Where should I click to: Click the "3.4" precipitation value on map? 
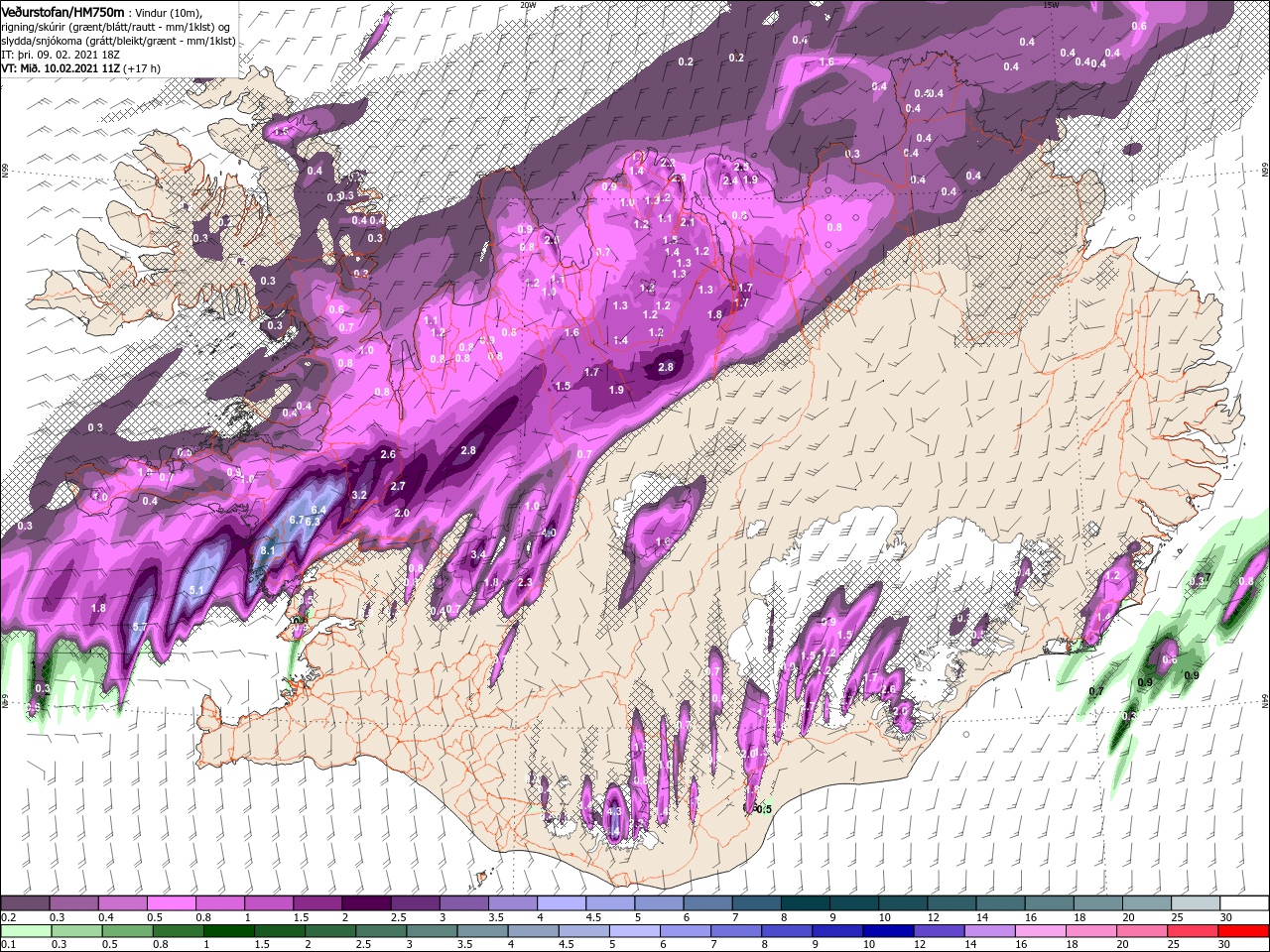(x=479, y=554)
